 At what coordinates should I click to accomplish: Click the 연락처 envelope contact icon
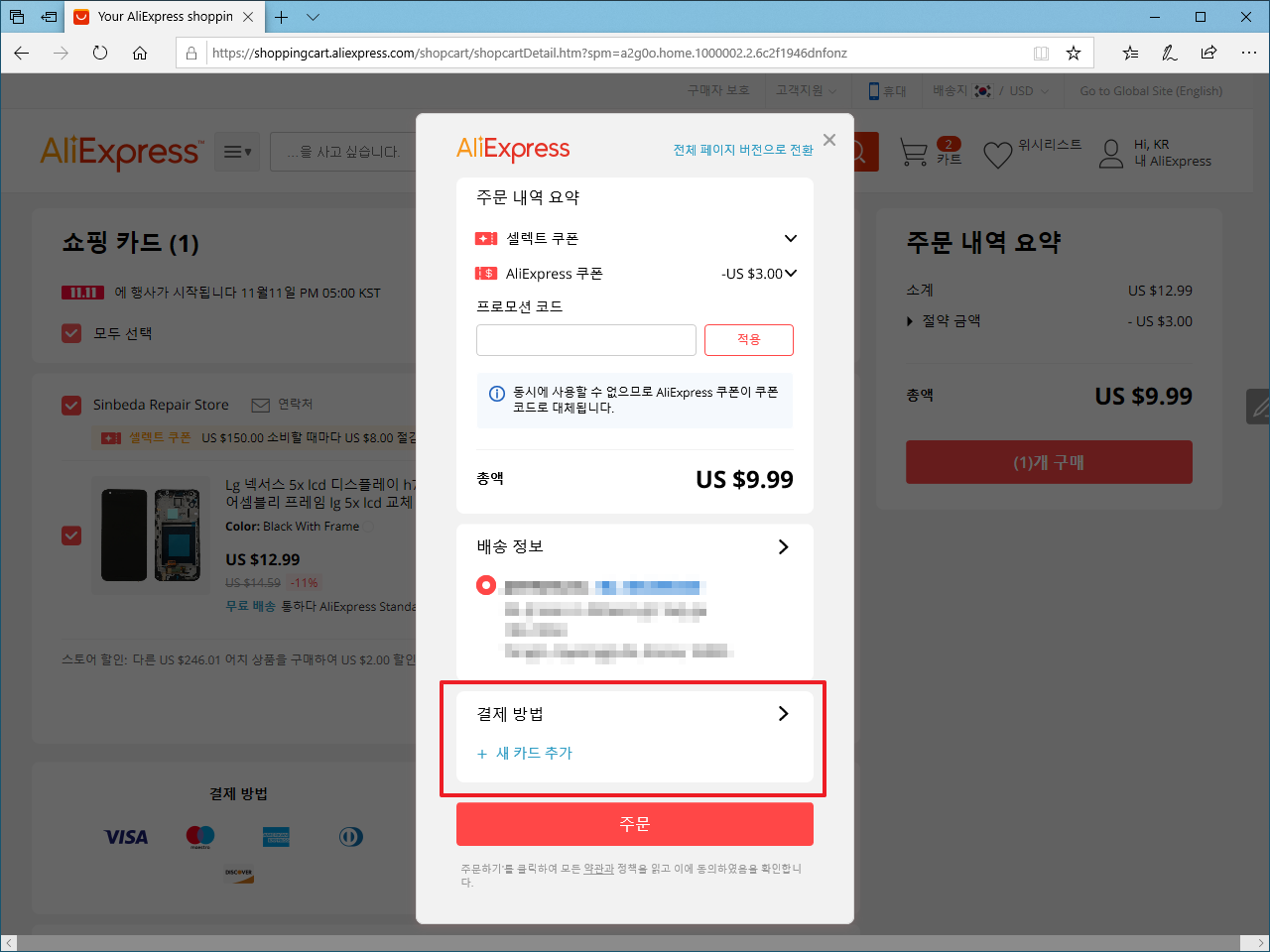tap(261, 405)
